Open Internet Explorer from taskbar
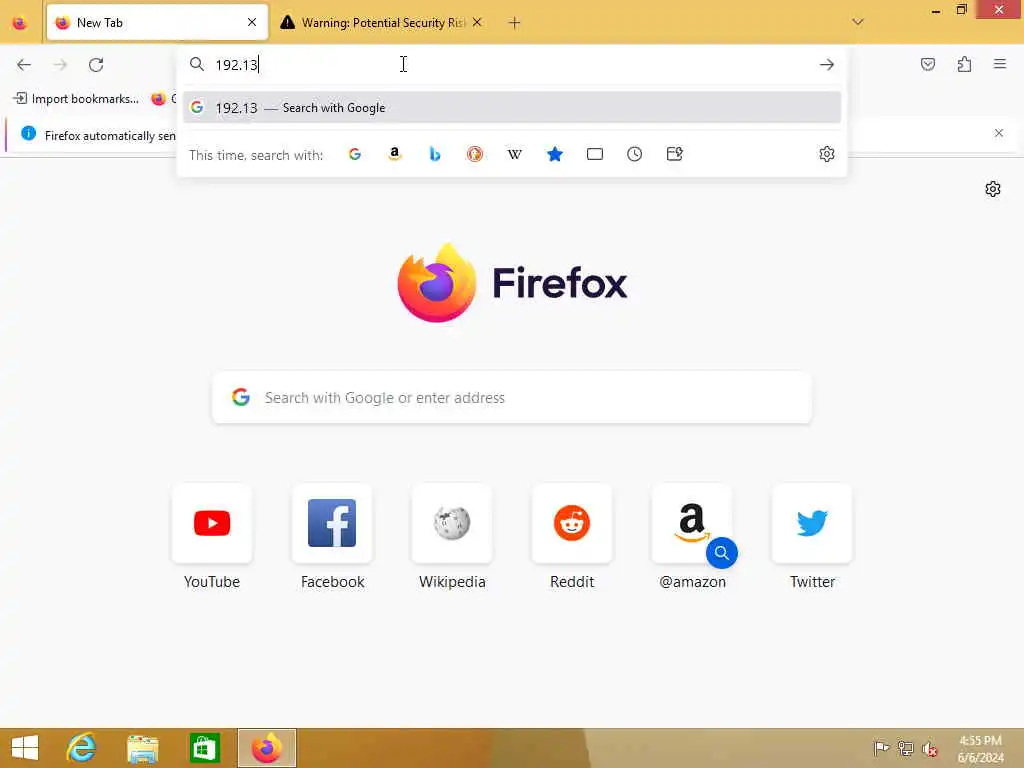1024x768 pixels. pos(82,748)
